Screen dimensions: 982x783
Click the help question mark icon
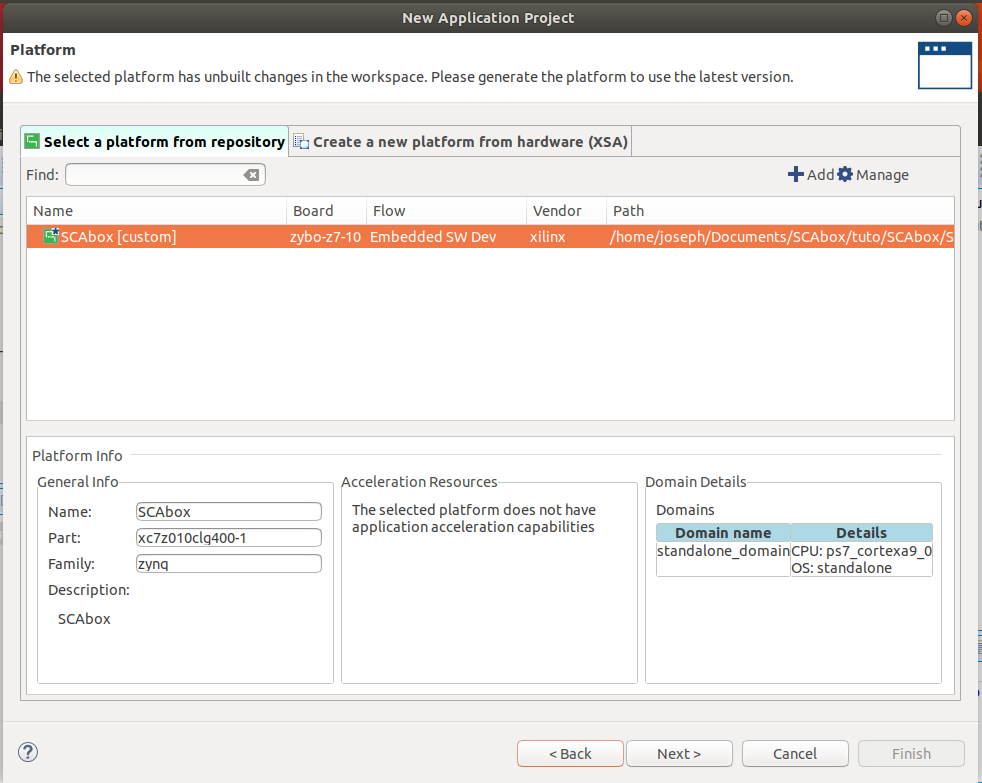click(x=28, y=753)
